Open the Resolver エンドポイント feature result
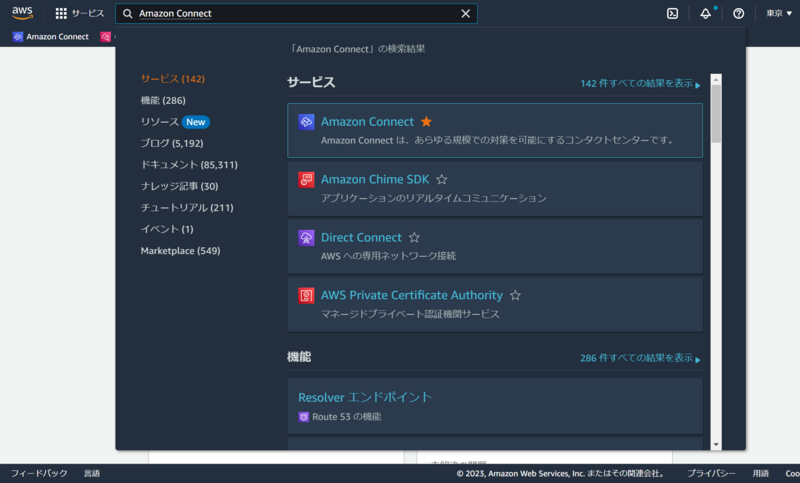800x483 pixels. click(494, 406)
